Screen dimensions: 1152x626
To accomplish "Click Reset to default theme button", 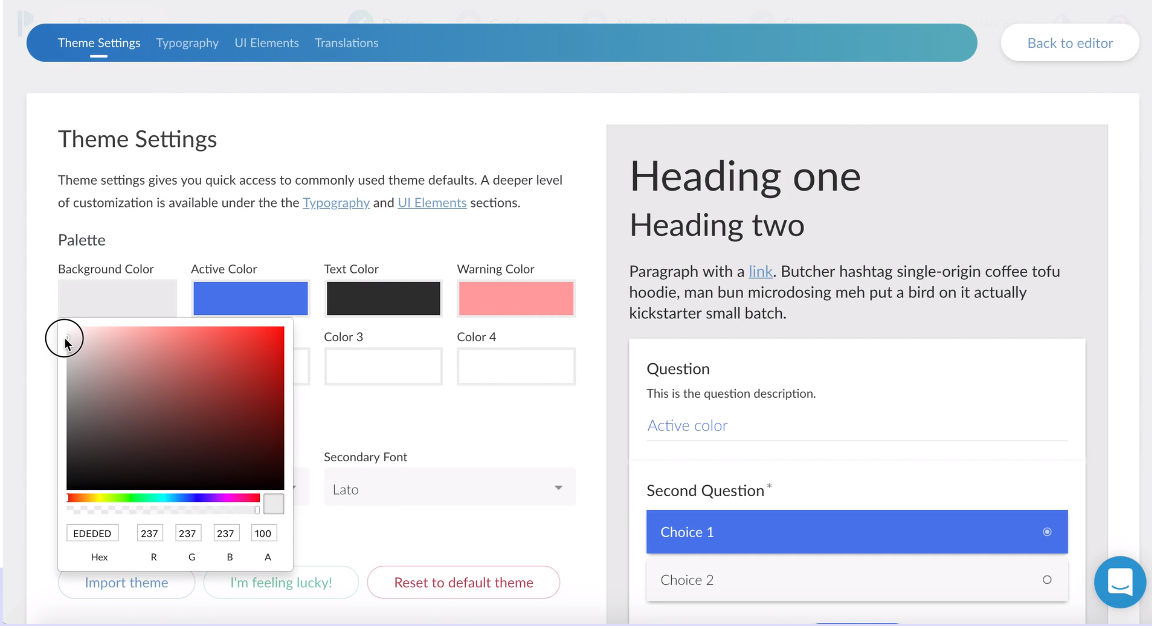I will point(464,583).
